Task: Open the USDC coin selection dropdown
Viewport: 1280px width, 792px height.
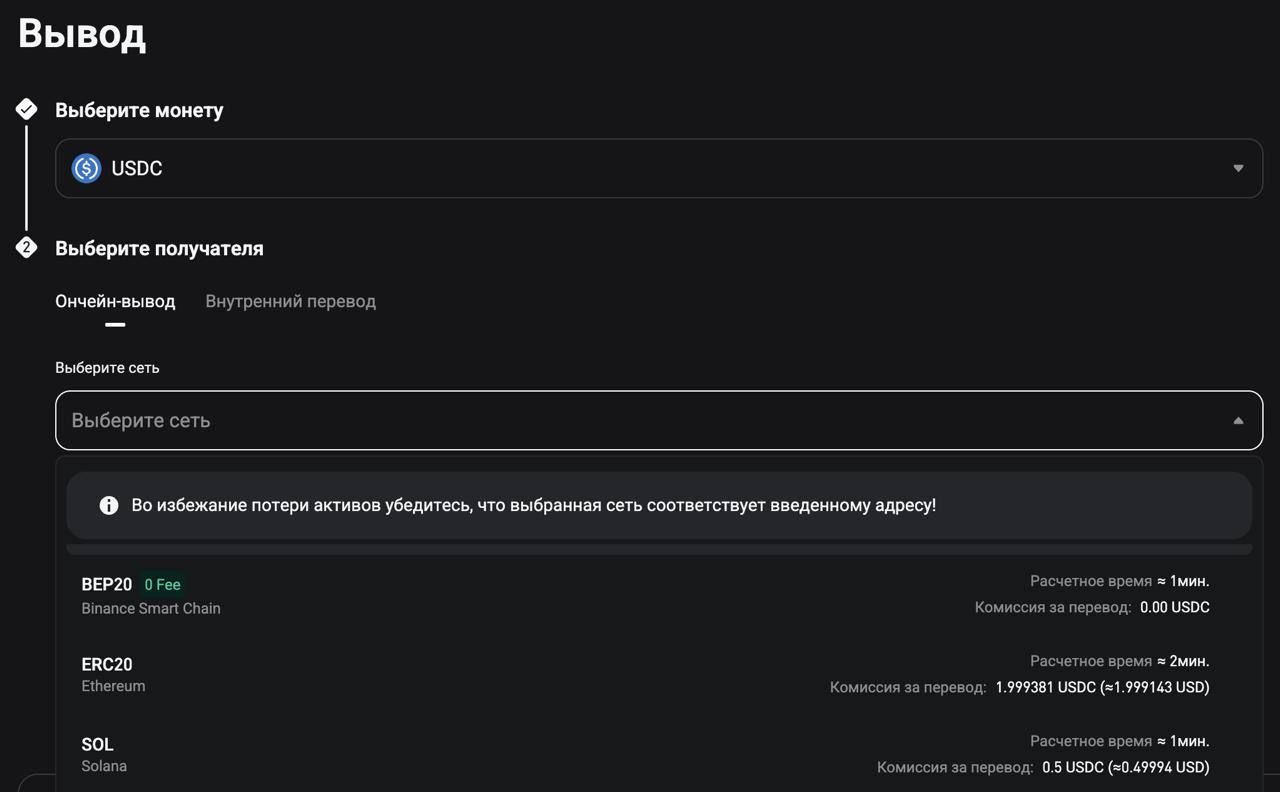Action: [x=659, y=168]
